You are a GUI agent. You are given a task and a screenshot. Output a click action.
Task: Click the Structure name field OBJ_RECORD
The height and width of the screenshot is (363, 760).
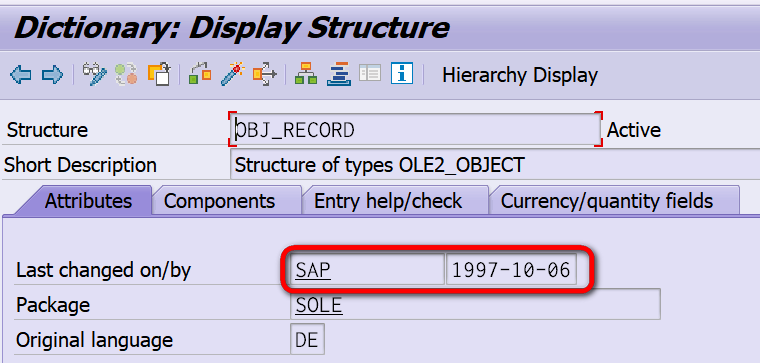click(x=415, y=129)
